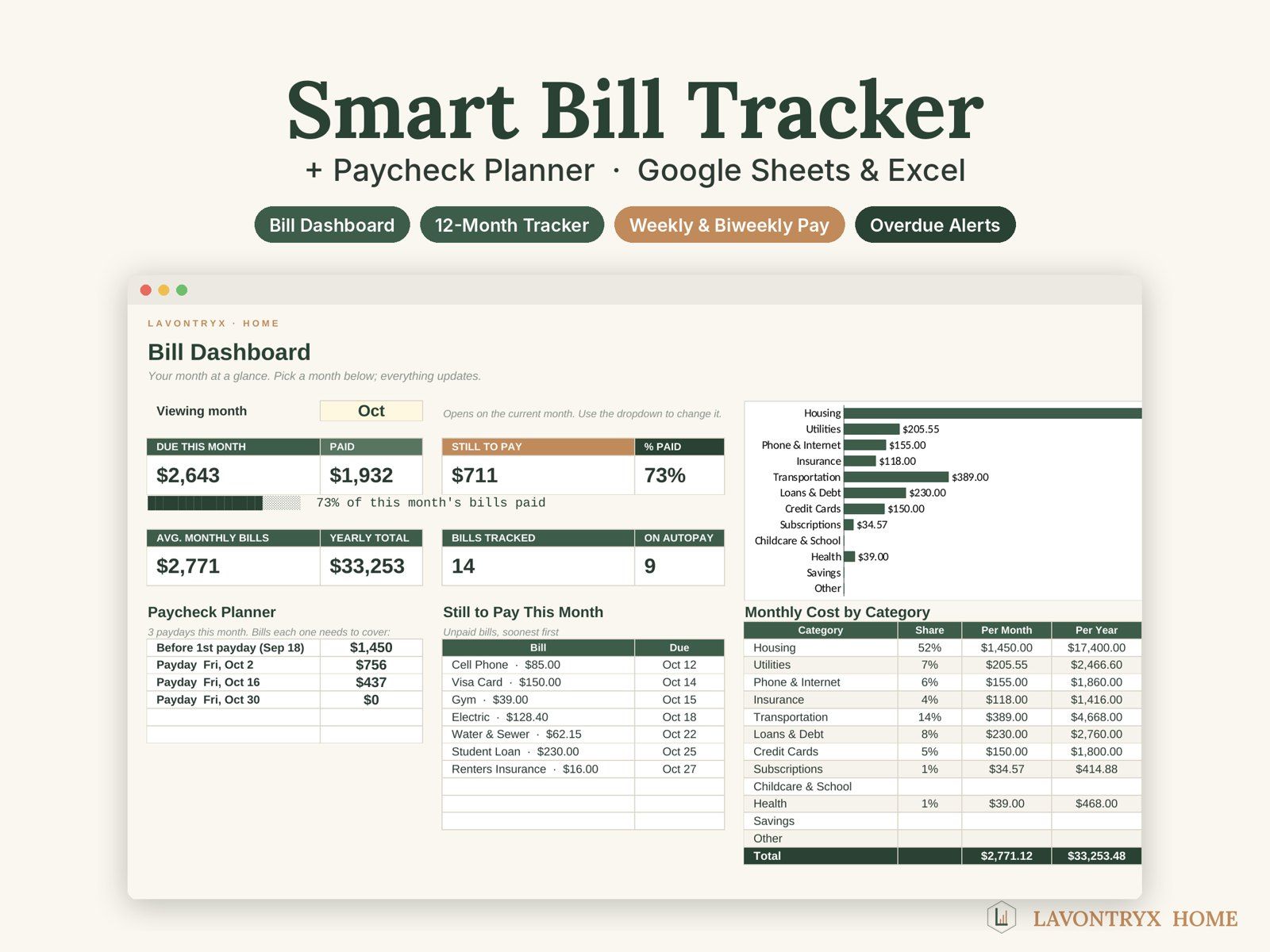Image resolution: width=1270 pixels, height=952 pixels.
Task: Click the Utilities $205.55 chart bar
Action: [872, 429]
